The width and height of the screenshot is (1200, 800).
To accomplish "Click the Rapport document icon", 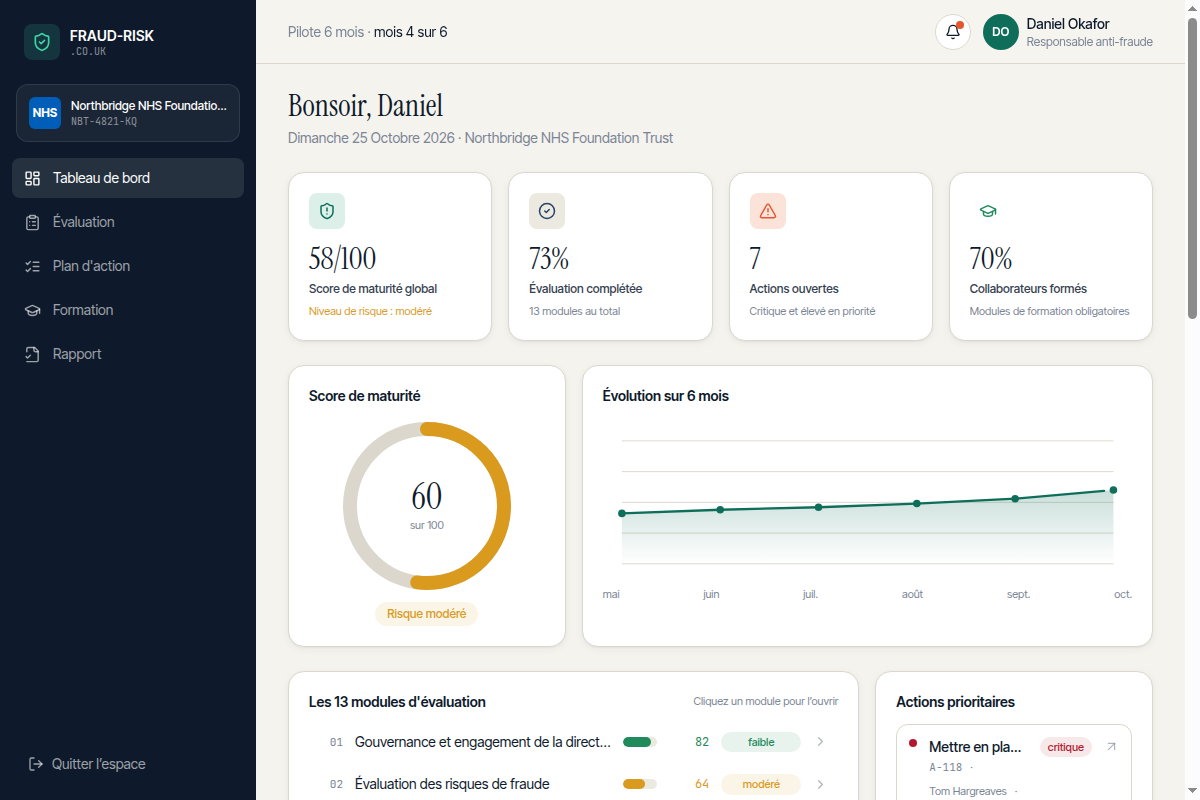I will tap(32, 354).
